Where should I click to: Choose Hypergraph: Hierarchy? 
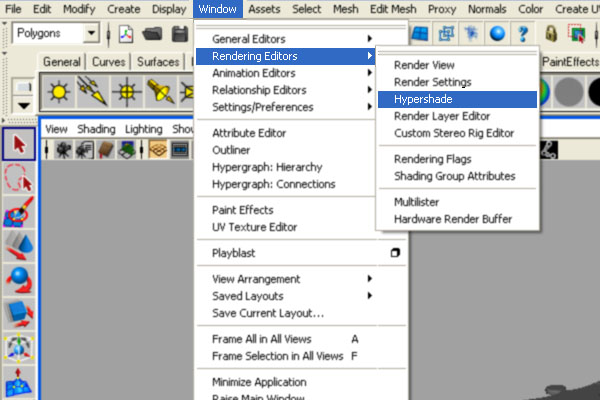286,167
